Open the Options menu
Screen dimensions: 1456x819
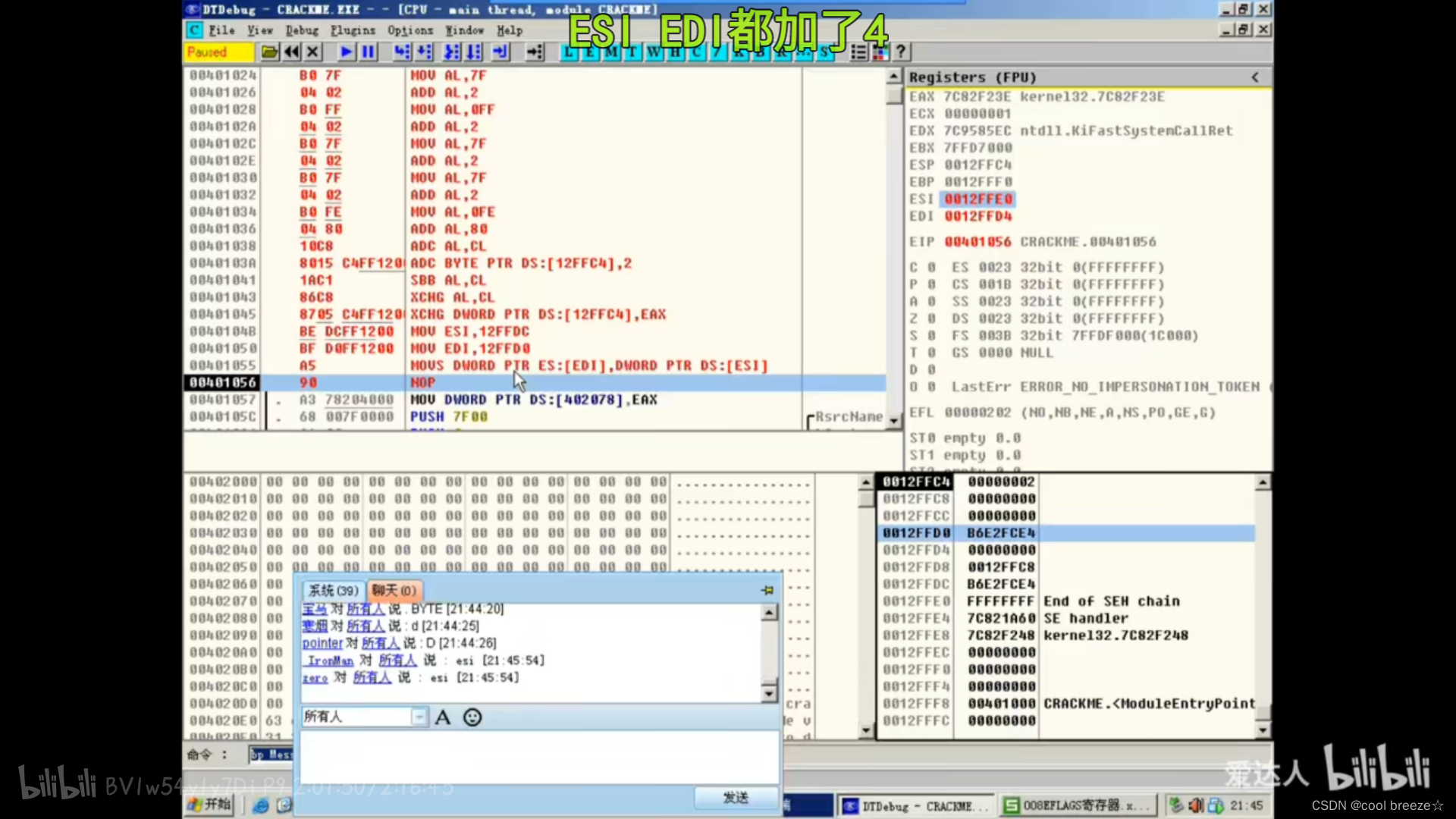(410, 30)
